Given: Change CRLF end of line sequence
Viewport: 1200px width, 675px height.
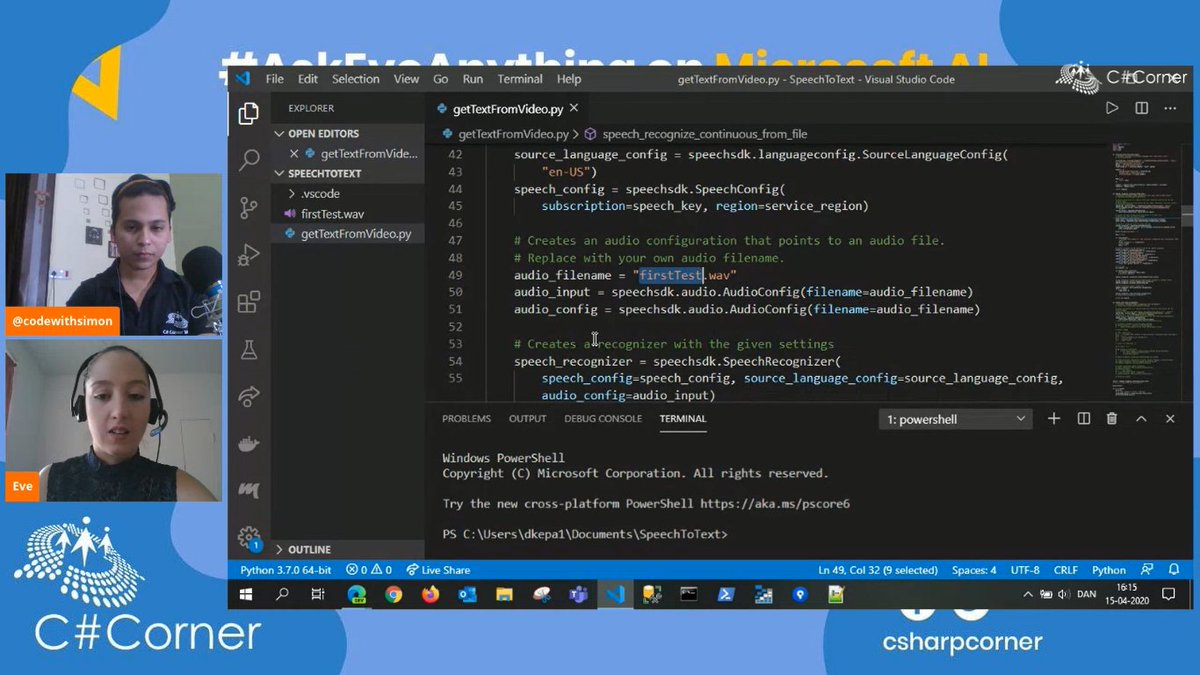Looking at the screenshot, I should (x=1066, y=570).
